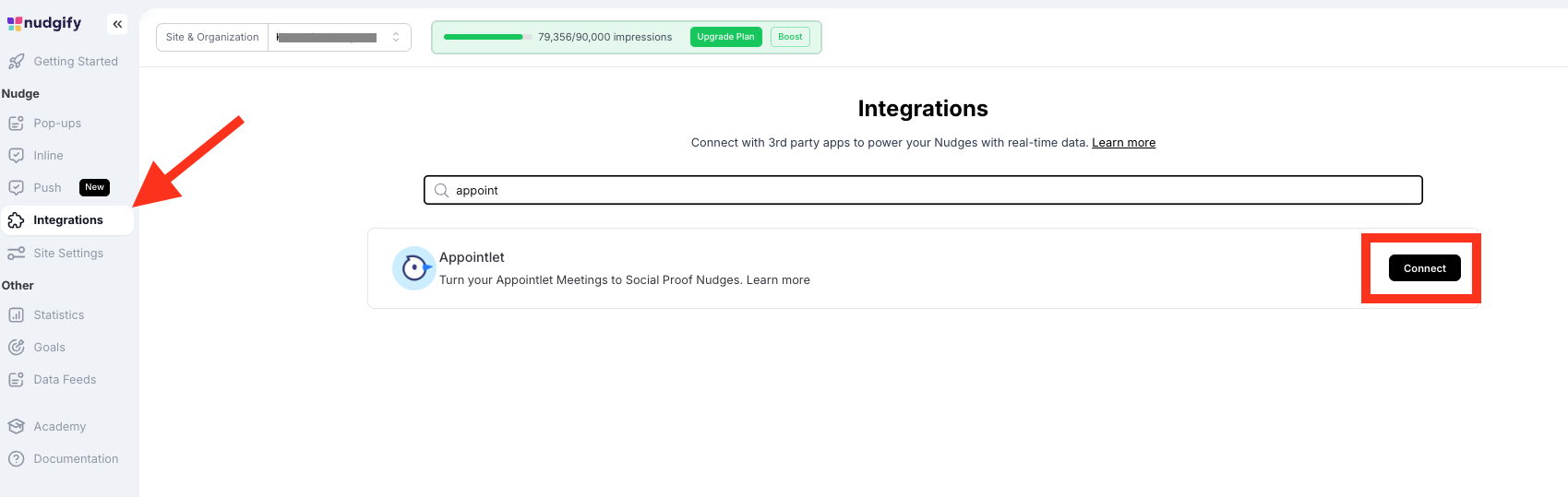This screenshot has width=1568, height=497.
Task: Go to Push section
Action: (x=47, y=188)
